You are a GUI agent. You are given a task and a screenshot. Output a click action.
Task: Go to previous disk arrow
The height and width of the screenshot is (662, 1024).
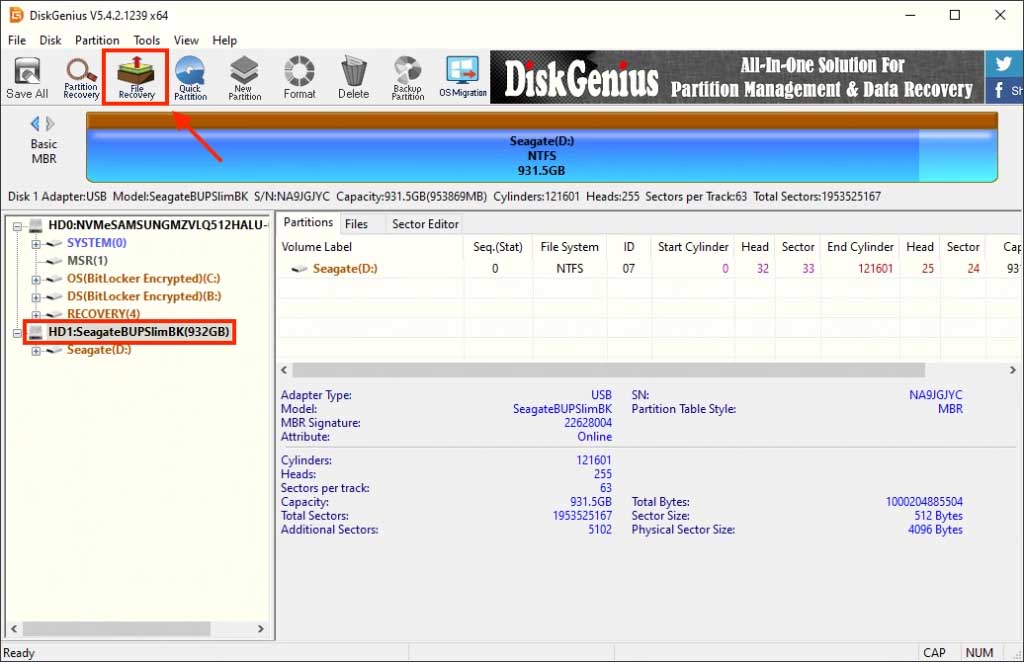(35, 123)
